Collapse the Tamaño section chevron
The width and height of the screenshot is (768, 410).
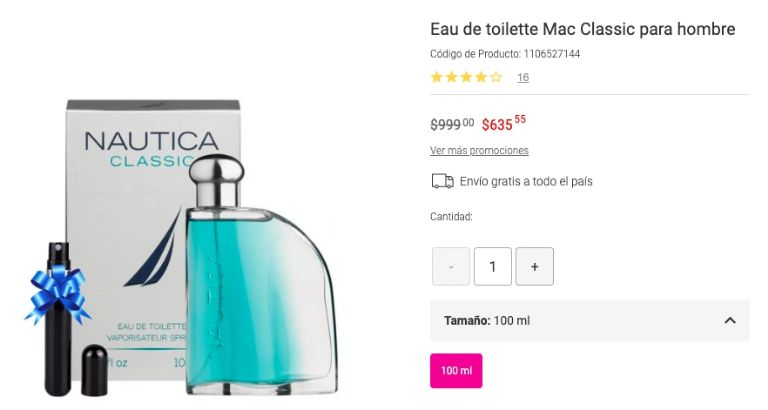tap(730, 320)
